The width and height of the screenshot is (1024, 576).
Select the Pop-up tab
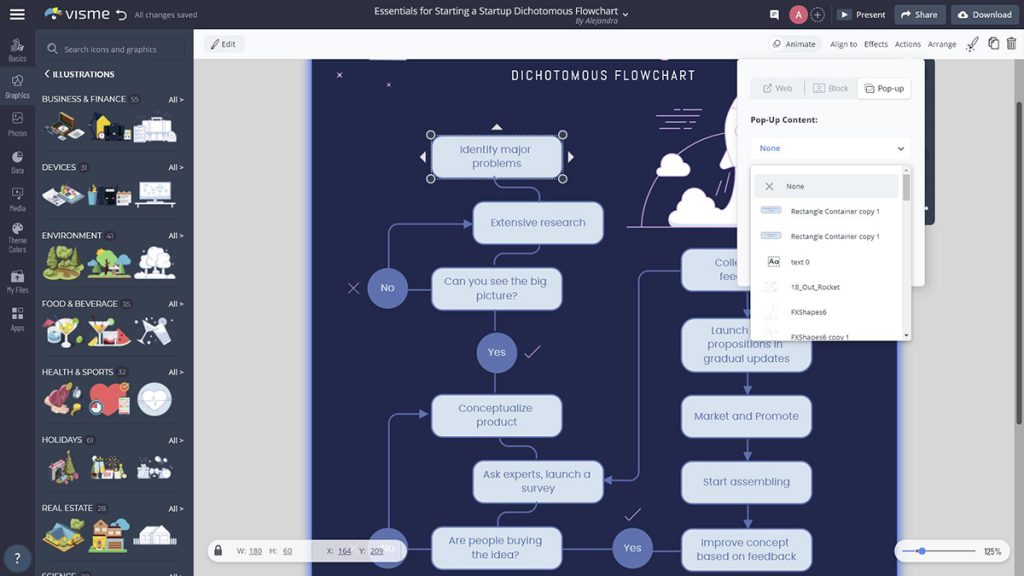884,88
